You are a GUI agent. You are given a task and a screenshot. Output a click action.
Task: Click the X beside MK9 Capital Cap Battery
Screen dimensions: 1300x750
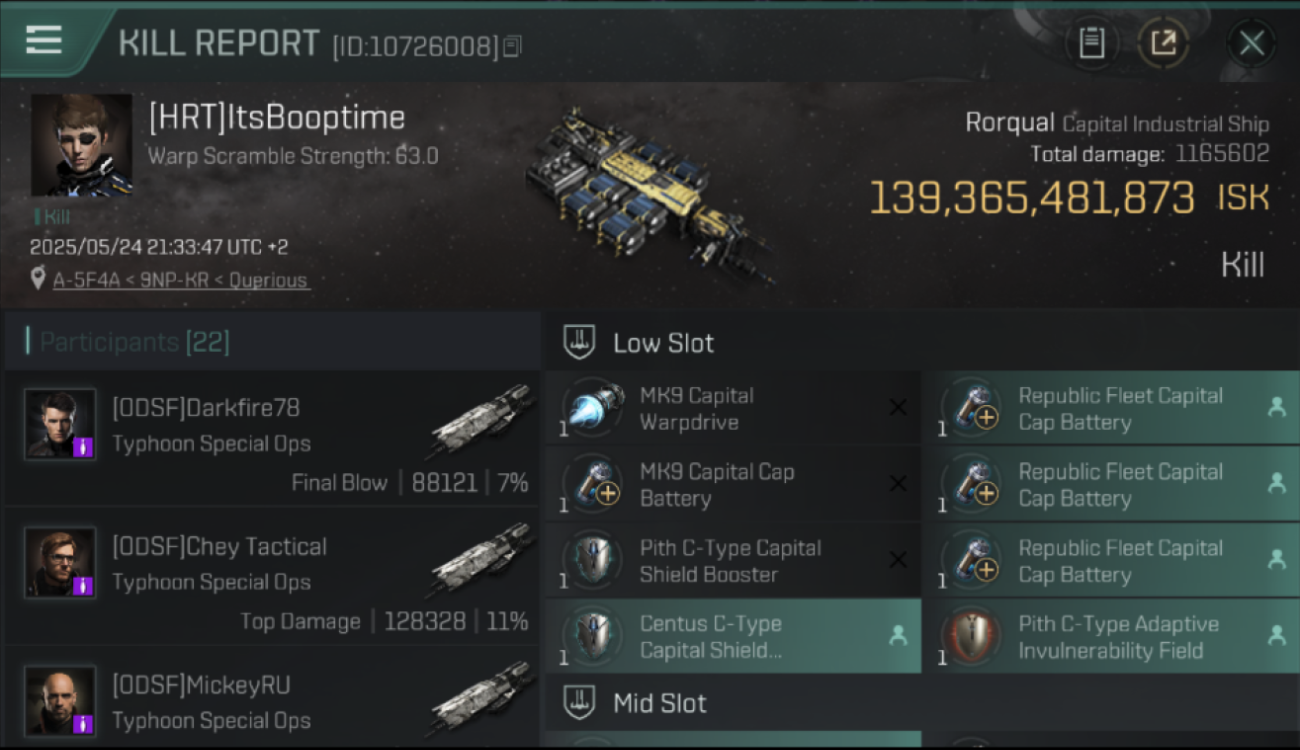898,484
